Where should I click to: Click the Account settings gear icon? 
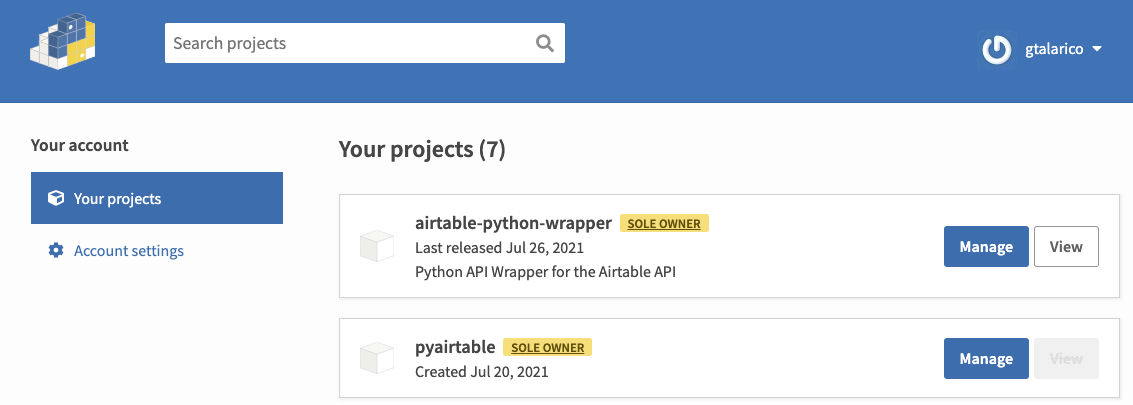(56, 251)
